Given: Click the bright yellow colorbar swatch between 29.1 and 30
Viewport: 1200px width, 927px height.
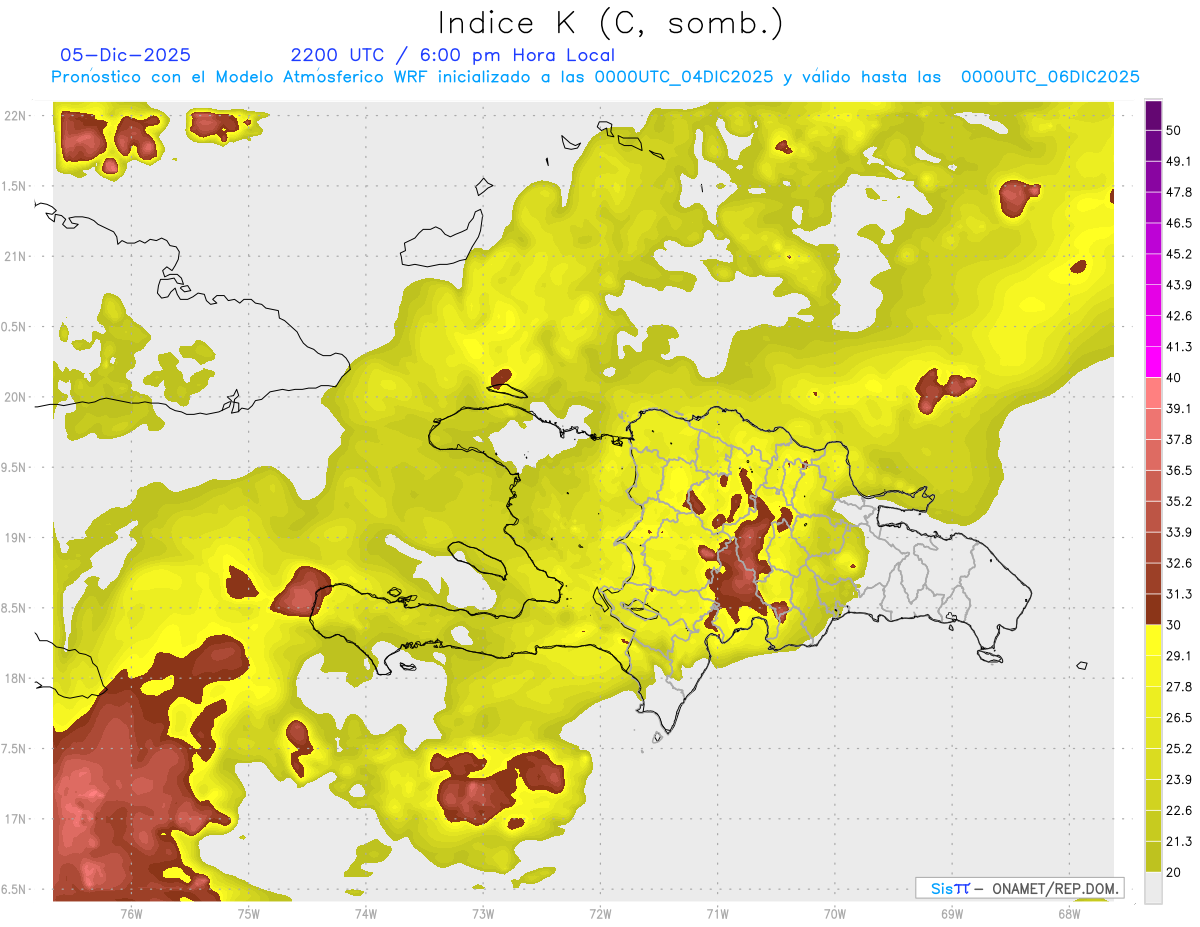Looking at the screenshot, I should pyautogui.click(x=1153, y=641).
